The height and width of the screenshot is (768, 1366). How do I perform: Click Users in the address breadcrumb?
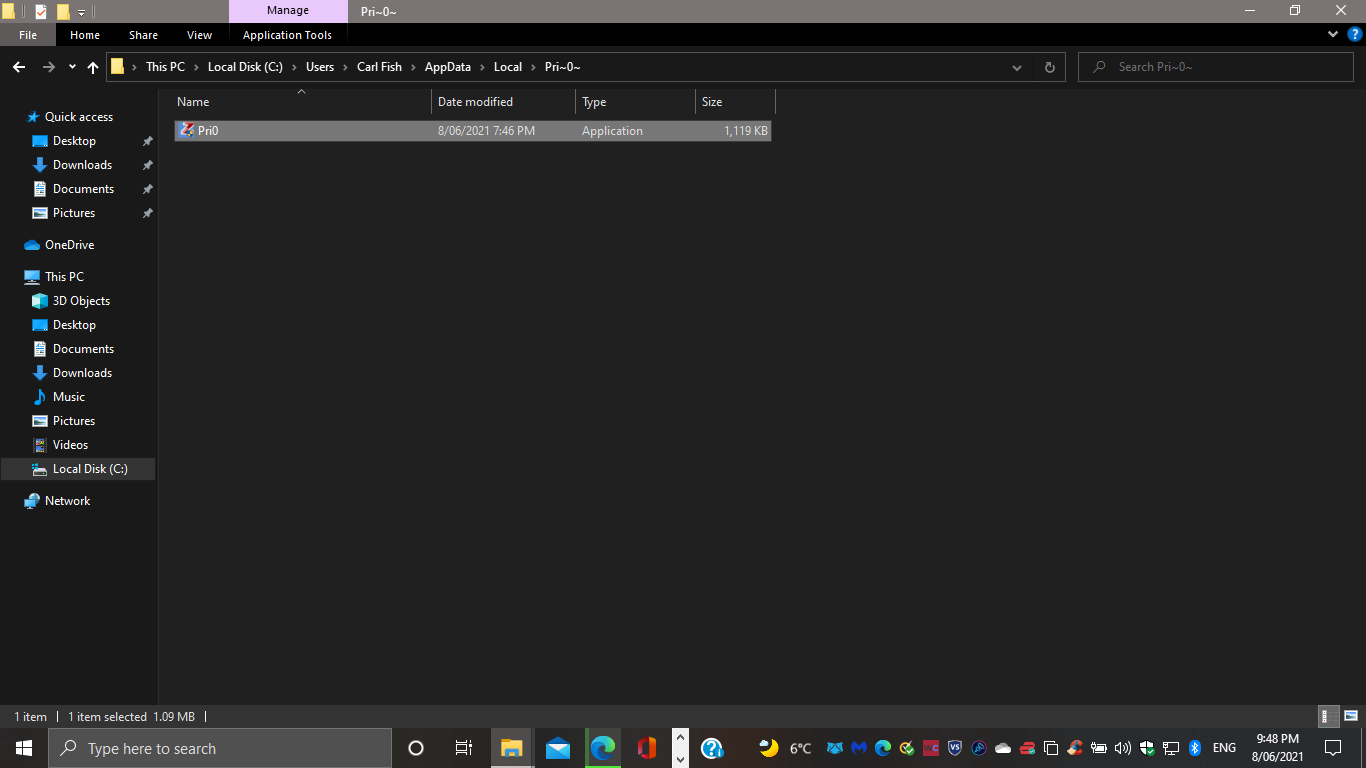pyautogui.click(x=320, y=67)
